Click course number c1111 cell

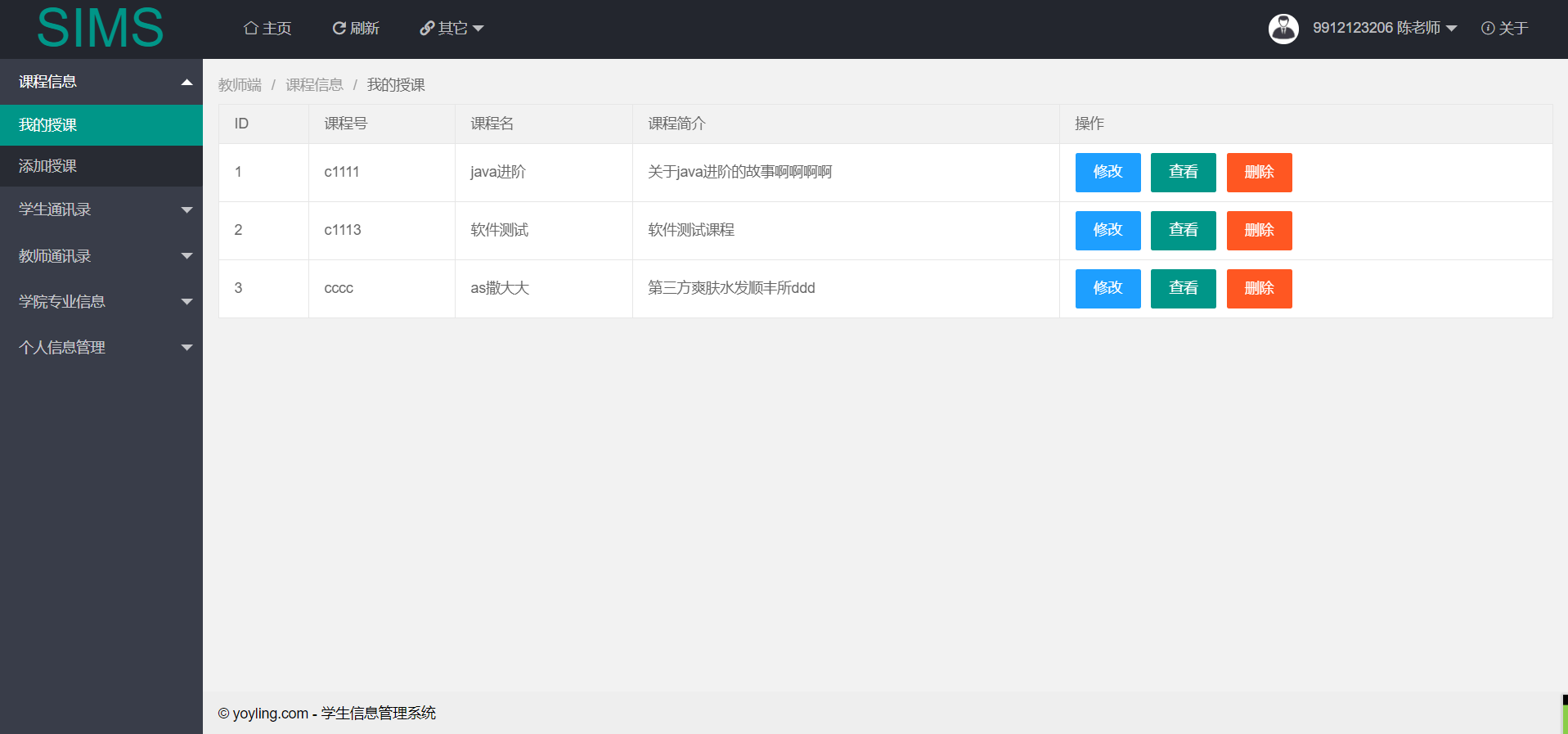click(382, 173)
